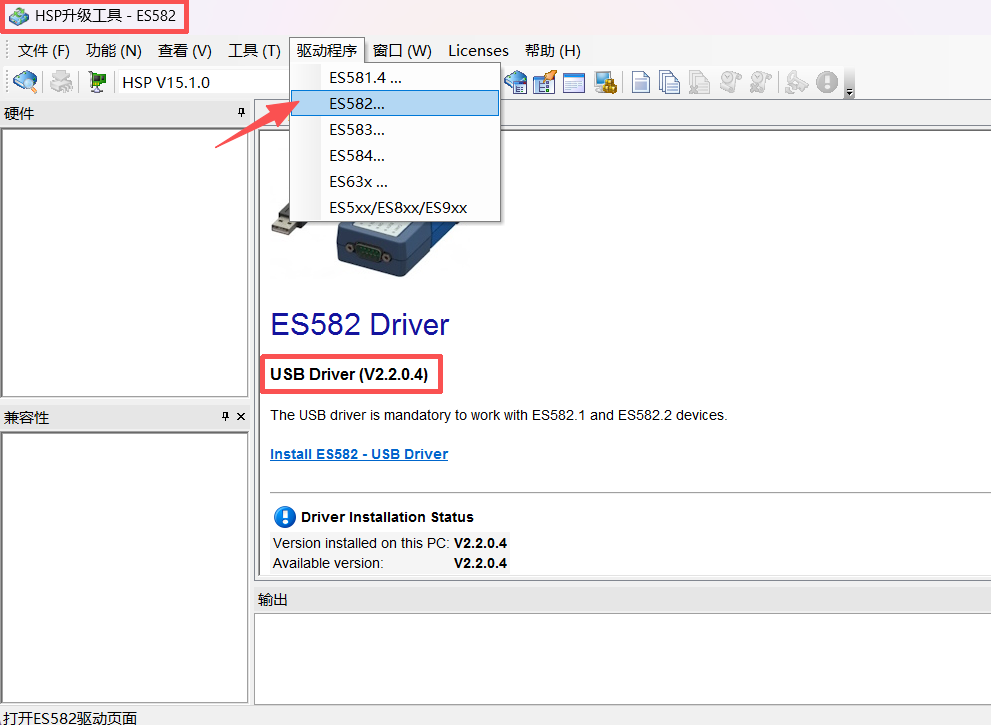
Task: Click the Driver Installation Status info icon
Action: tap(285, 517)
